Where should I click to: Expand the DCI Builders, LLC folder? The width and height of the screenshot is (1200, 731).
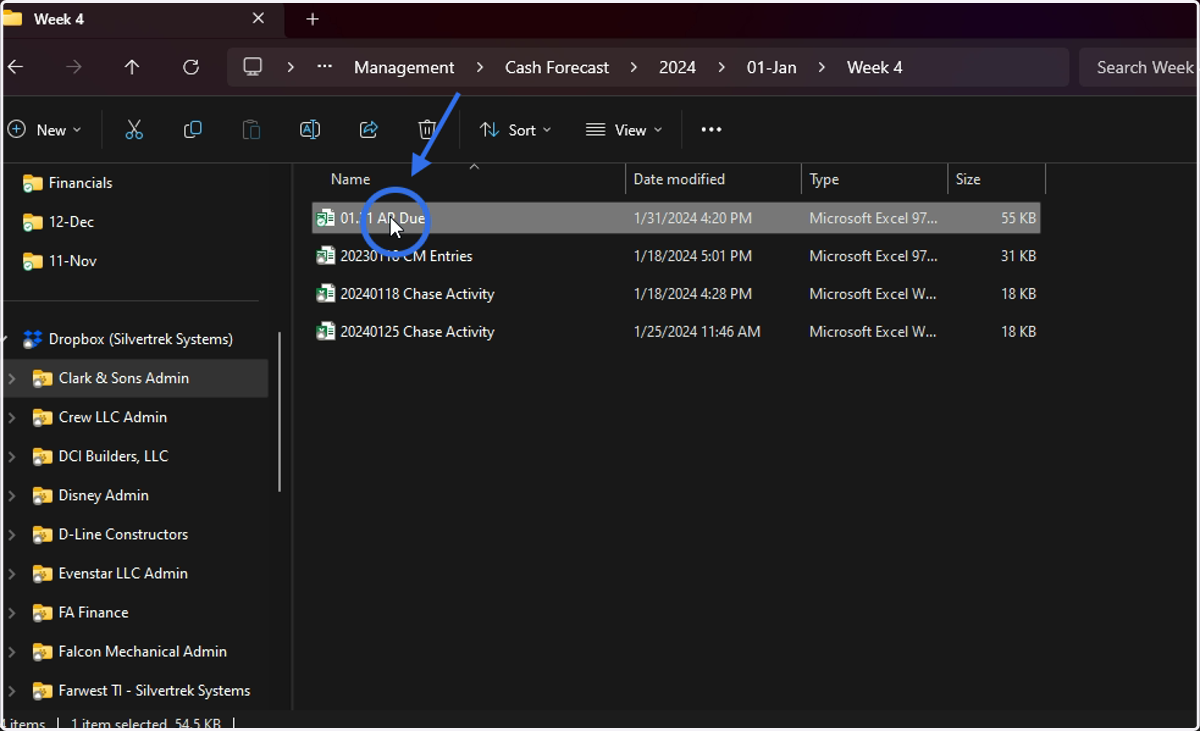click(12, 456)
